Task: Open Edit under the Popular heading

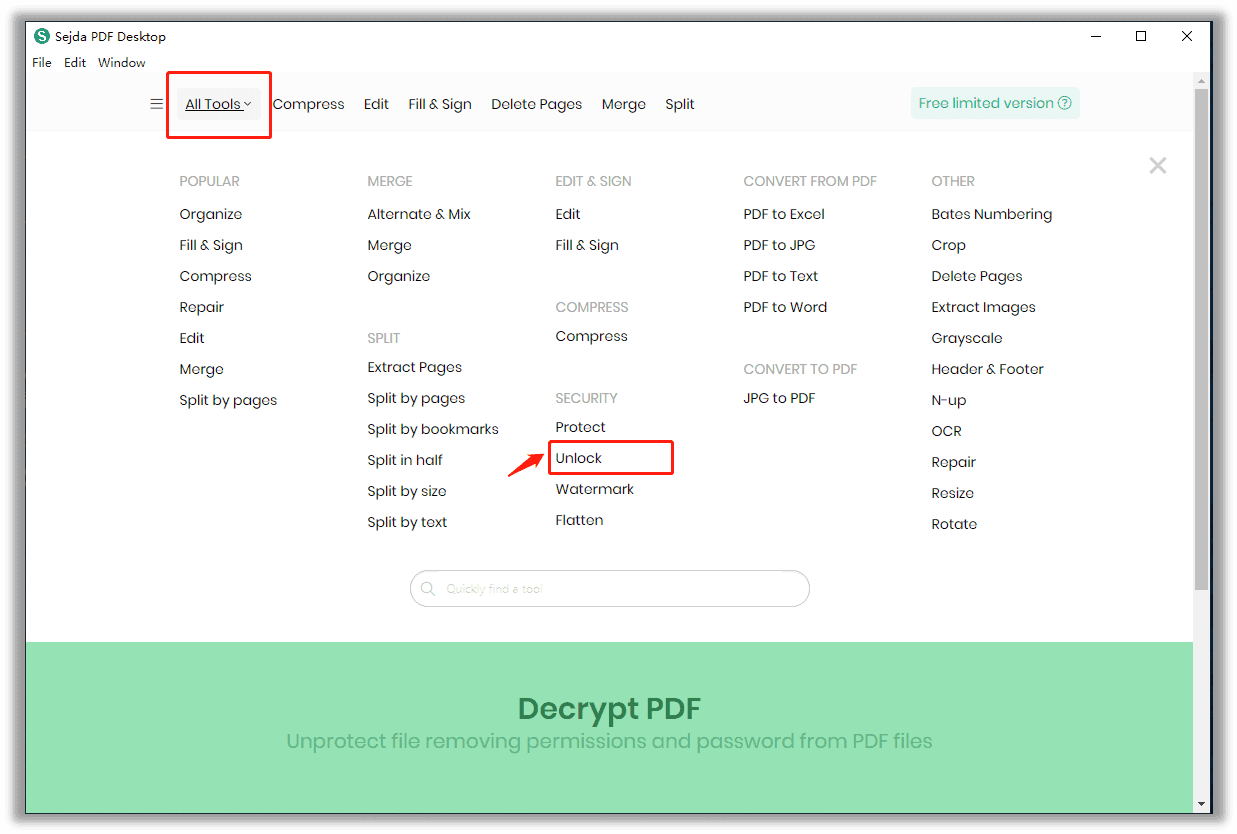Action: tap(192, 338)
